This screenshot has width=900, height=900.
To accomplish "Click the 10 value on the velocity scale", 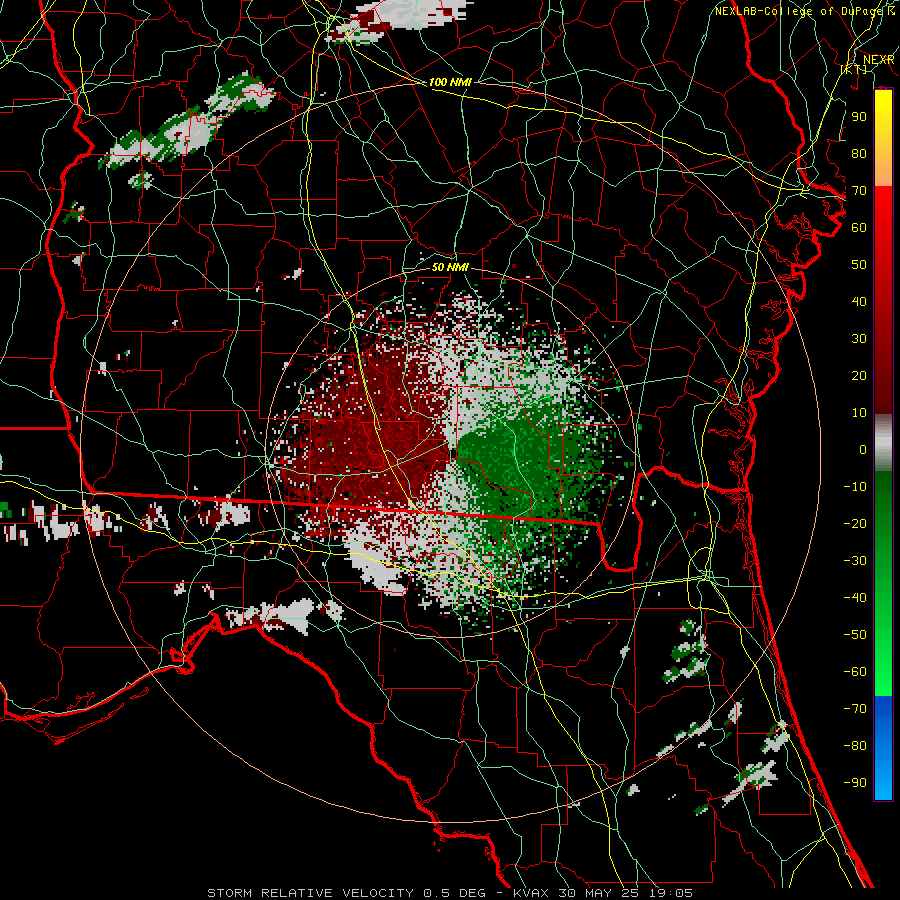I will pyautogui.click(x=859, y=413).
